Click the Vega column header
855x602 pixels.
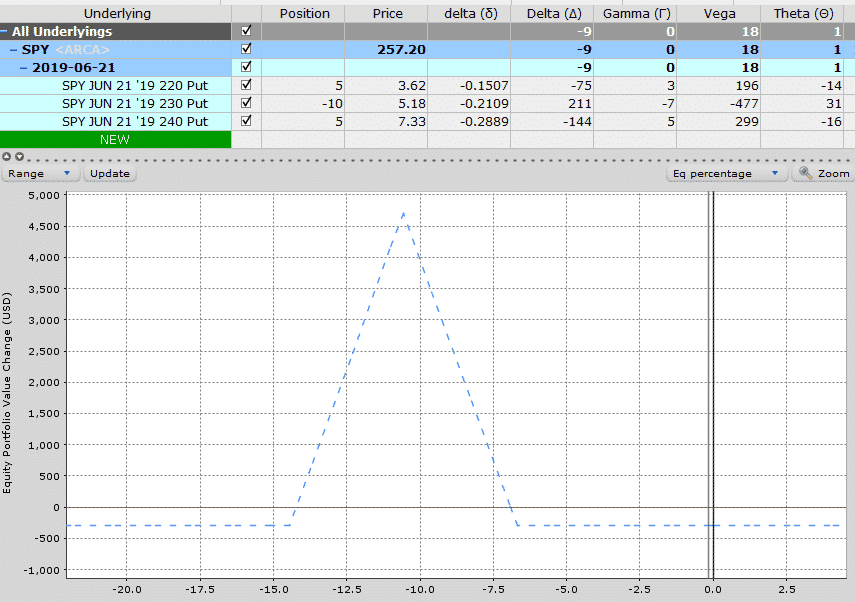(x=719, y=14)
